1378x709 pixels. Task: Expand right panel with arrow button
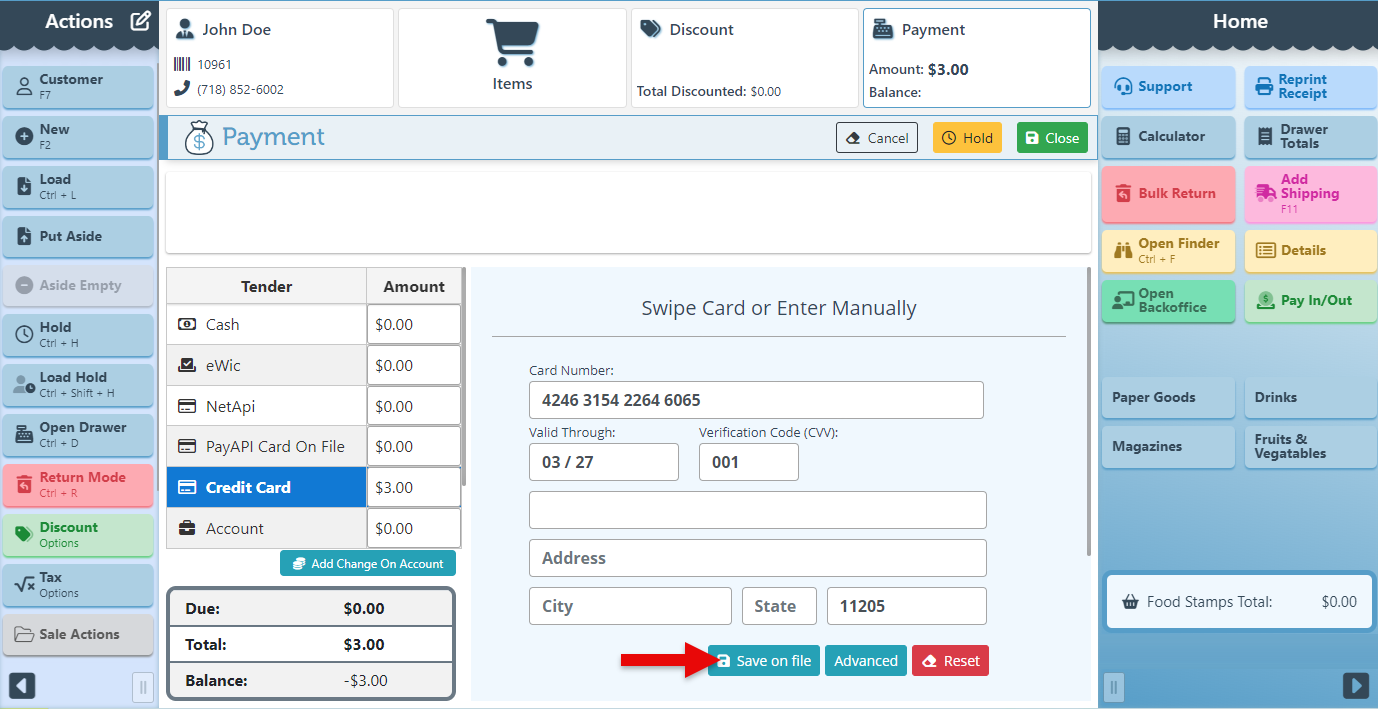[1355, 686]
